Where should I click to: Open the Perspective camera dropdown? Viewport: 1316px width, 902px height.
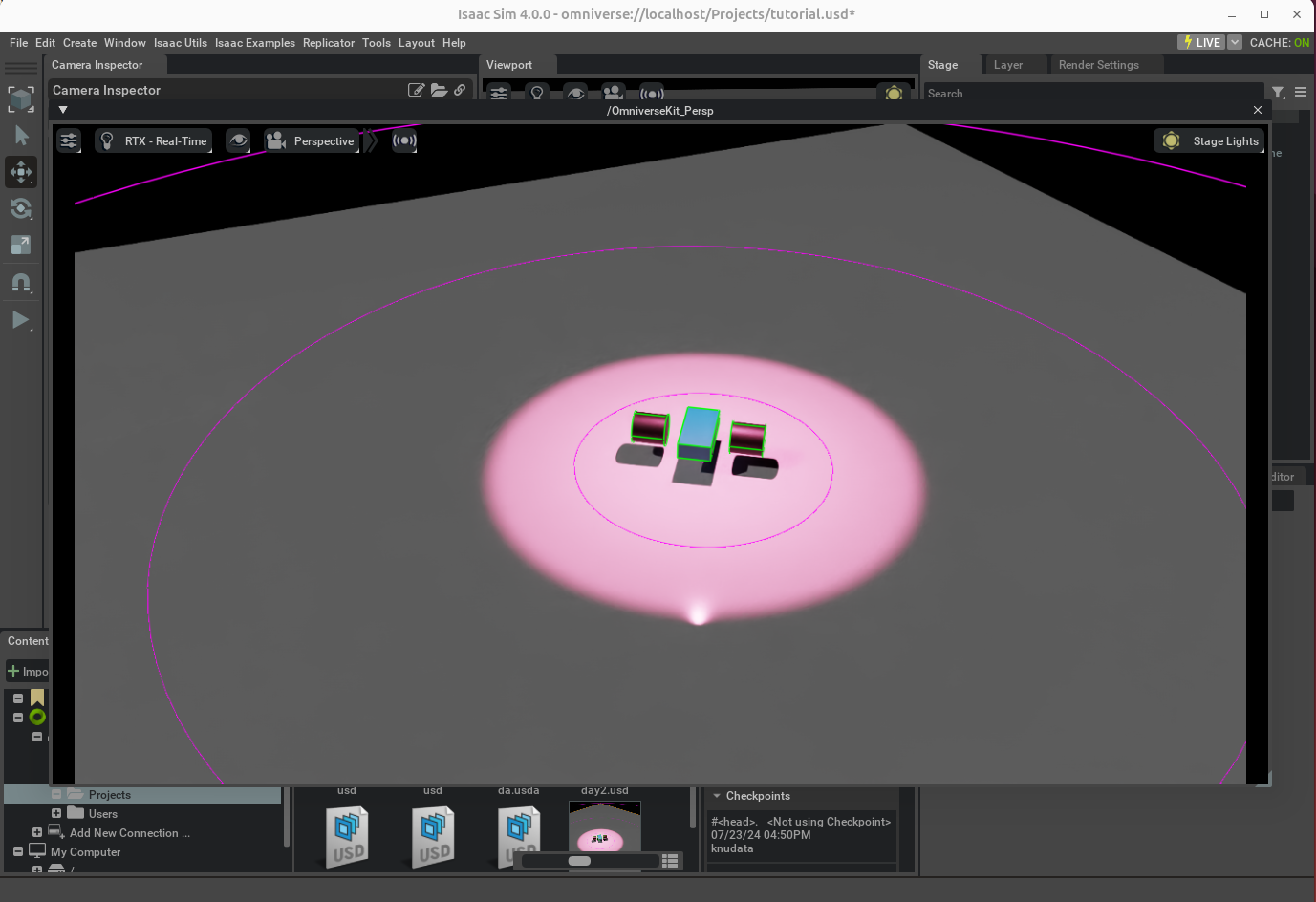click(312, 140)
